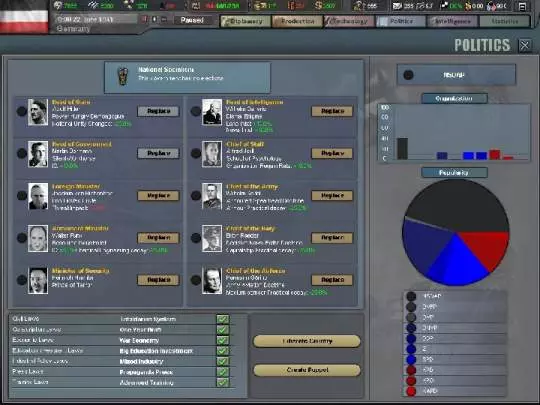Image resolution: width=540 pixels, height=405 pixels.
Task: Toggle the Propaganda Press law checkbox
Action: (x=223, y=372)
